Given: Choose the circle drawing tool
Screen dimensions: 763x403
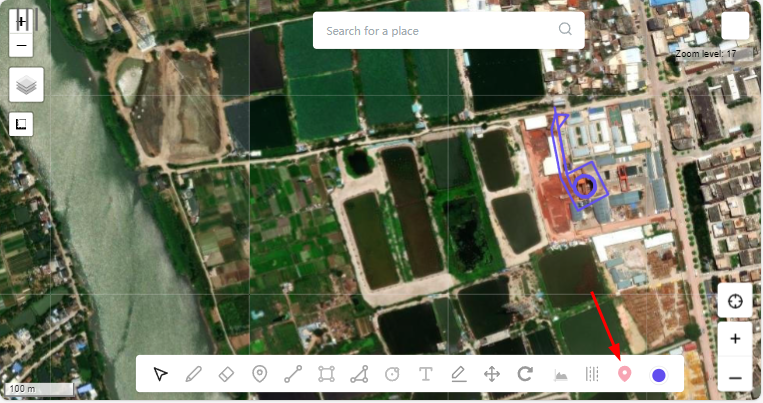Looking at the screenshot, I should [392, 374].
